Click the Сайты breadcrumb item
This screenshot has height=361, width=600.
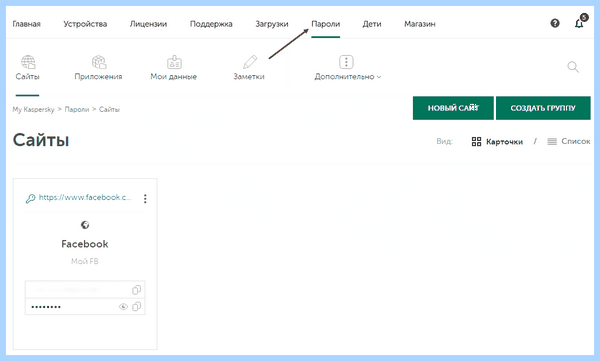click(x=109, y=109)
